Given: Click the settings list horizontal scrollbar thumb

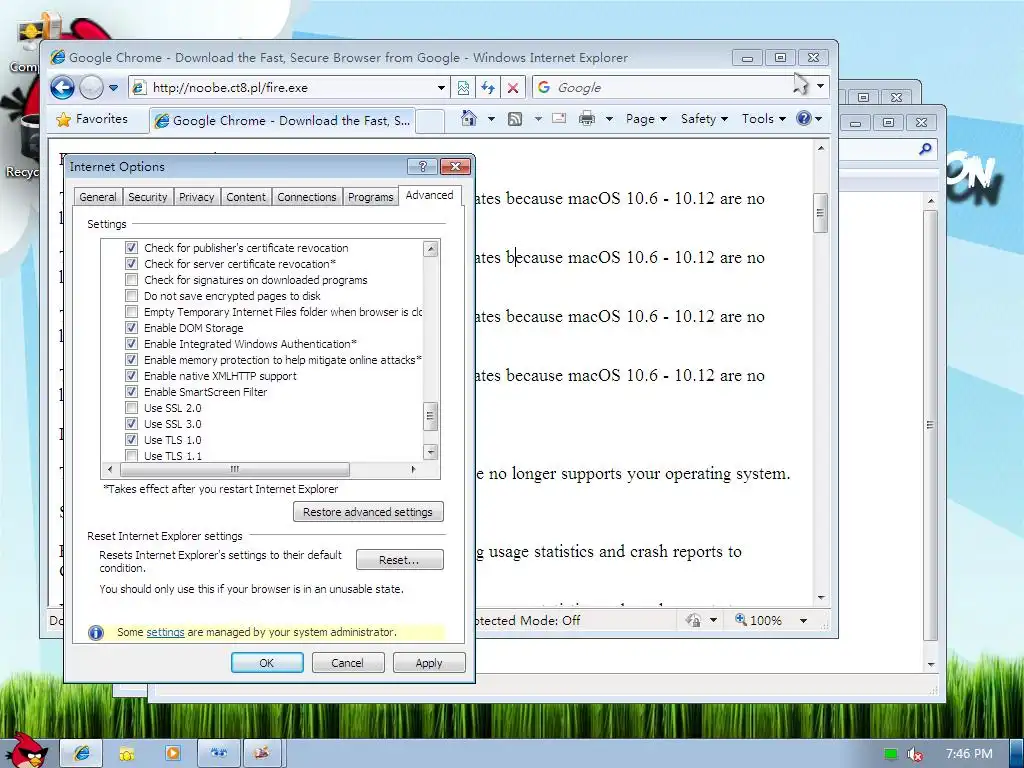Looking at the screenshot, I should pyautogui.click(x=235, y=469).
